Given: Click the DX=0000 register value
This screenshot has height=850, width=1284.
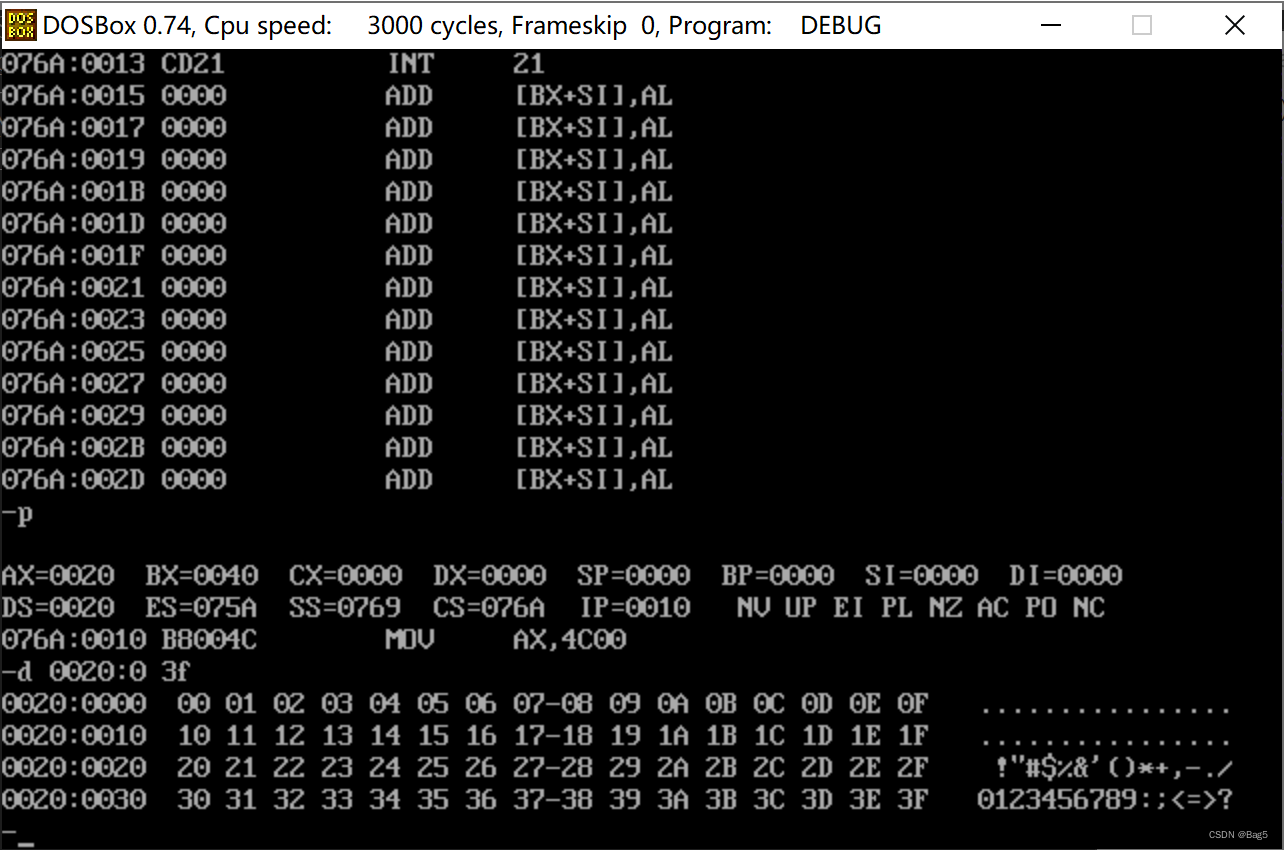Looking at the screenshot, I should [x=490, y=576].
